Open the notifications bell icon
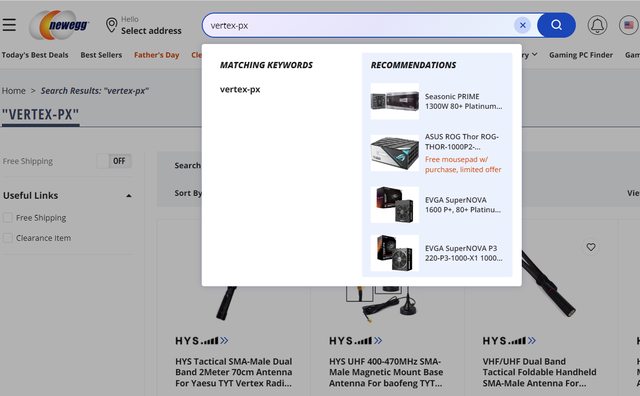The width and height of the screenshot is (640, 396). pos(597,25)
